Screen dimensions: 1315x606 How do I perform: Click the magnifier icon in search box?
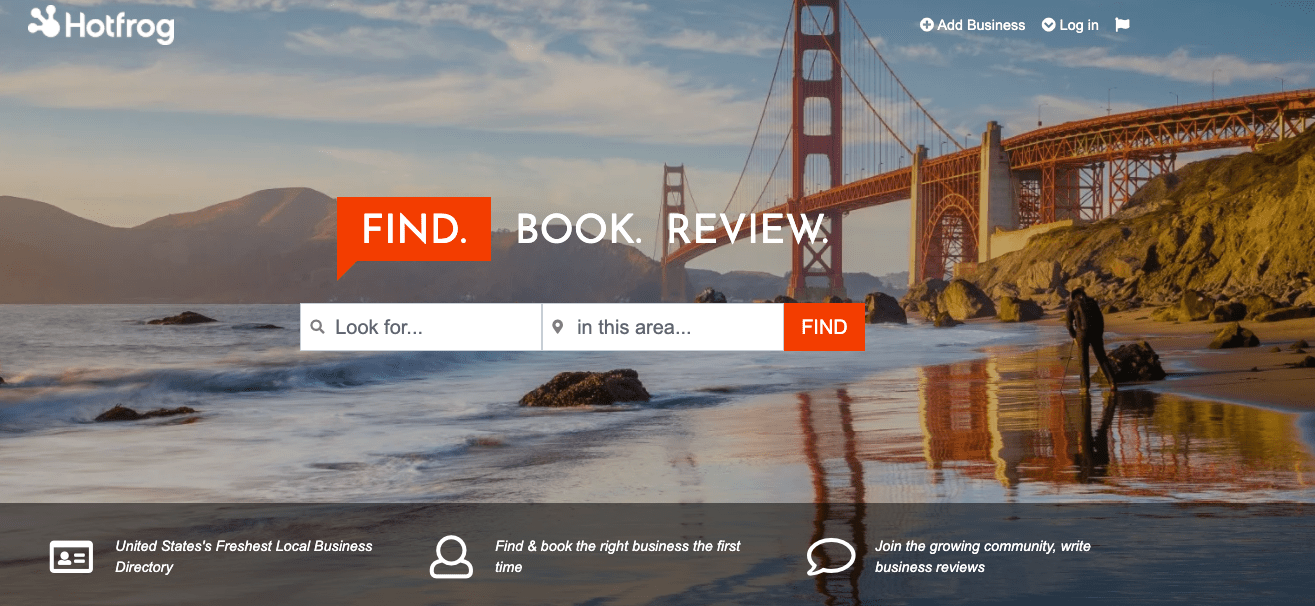[x=317, y=327]
